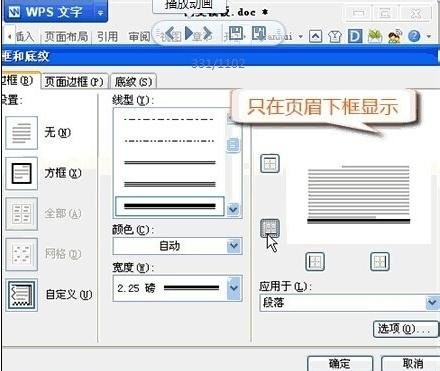Open the blue help question icon
The height and width of the screenshot is (371, 440).
point(414,36)
